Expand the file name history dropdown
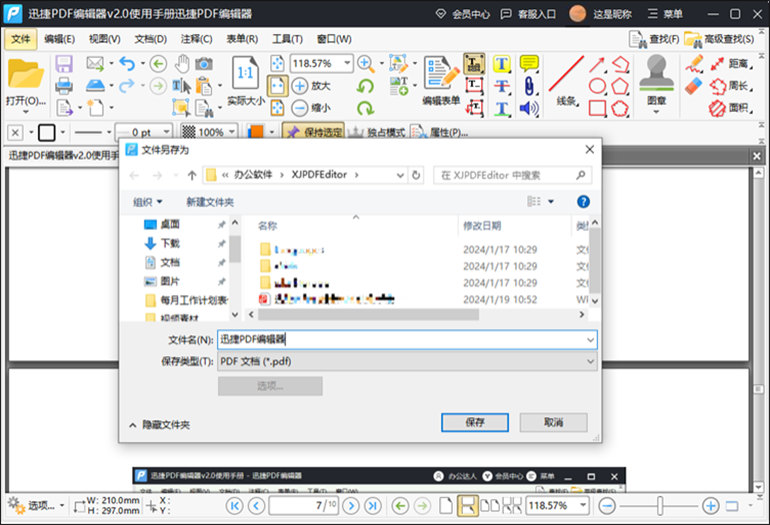 tap(590, 340)
